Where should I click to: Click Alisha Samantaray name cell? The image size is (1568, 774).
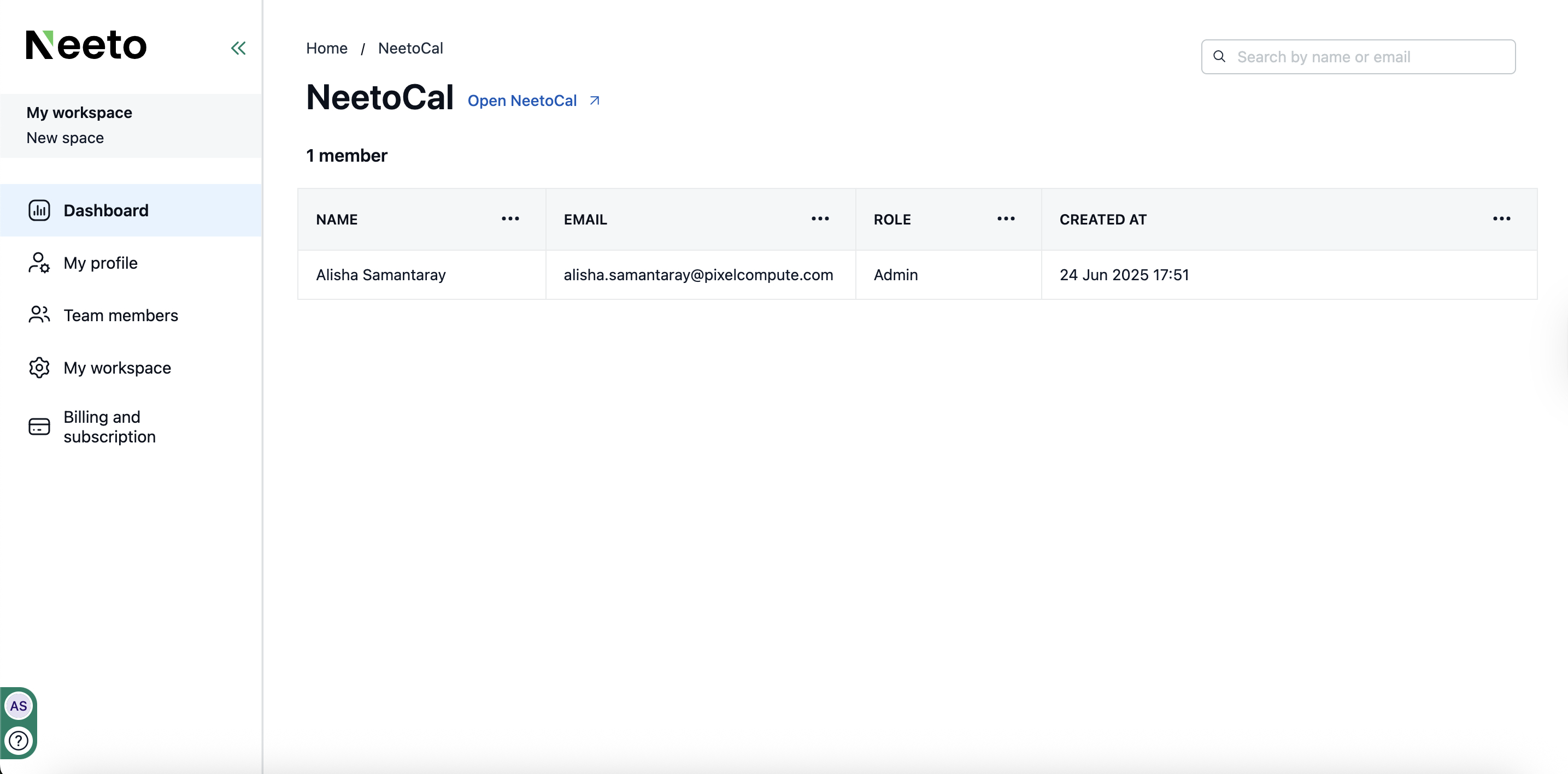click(x=421, y=275)
